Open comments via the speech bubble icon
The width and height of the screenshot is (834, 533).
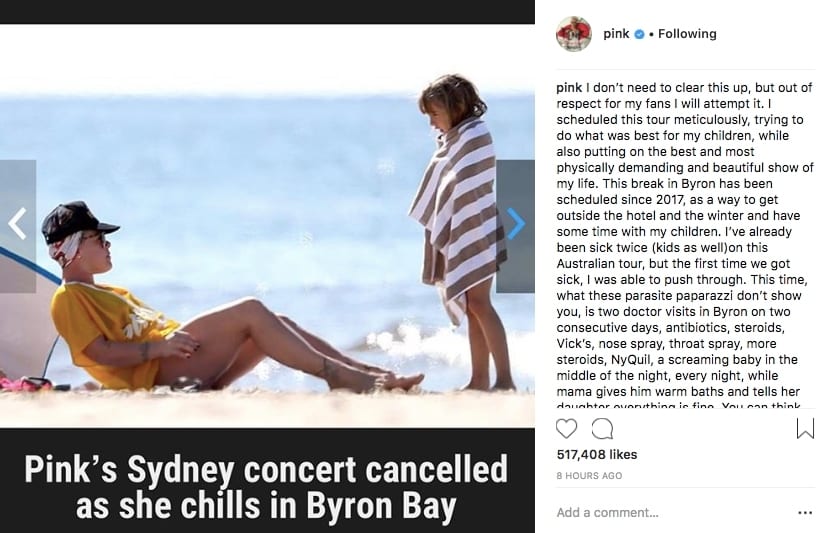(602, 428)
